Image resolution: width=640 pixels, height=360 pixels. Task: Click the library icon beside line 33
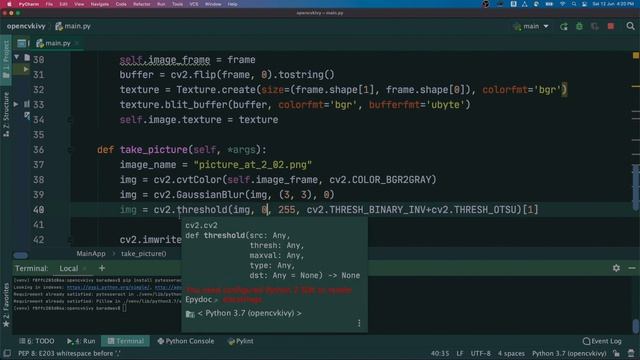[x=27, y=104]
